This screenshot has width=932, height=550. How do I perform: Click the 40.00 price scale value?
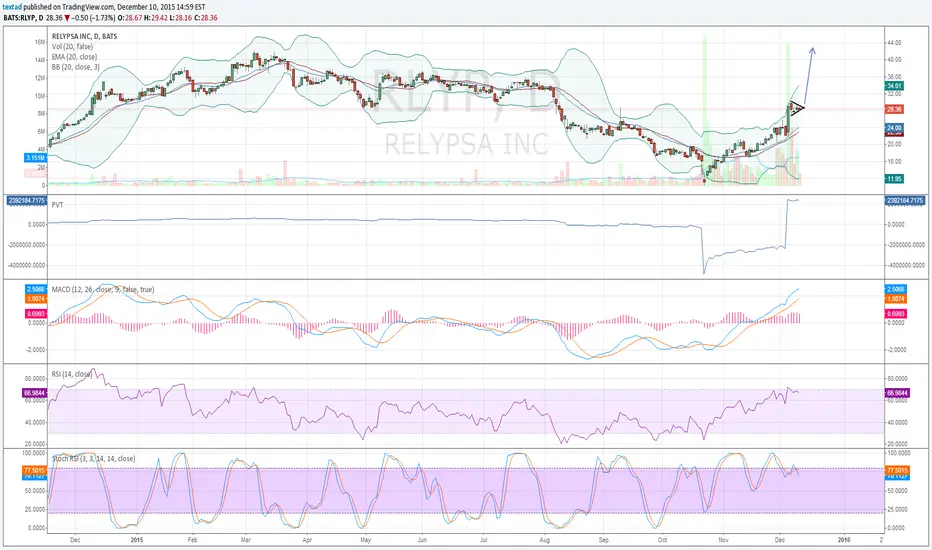895,59
